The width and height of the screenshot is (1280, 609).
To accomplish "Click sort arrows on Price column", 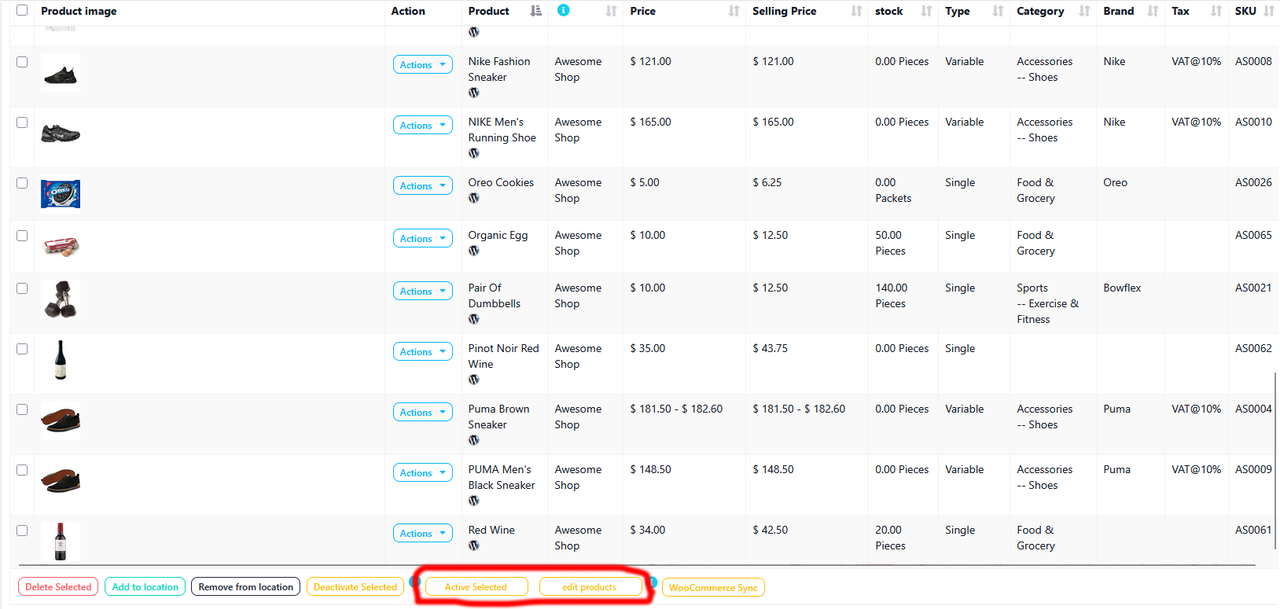I will (x=735, y=12).
